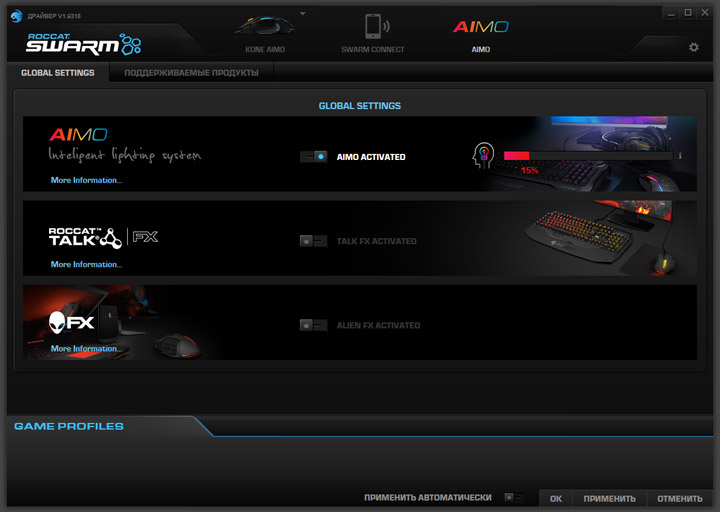Select the AIMO logo tab in header
The width and height of the screenshot is (720, 512).
pyautogui.click(x=480, y=27)
